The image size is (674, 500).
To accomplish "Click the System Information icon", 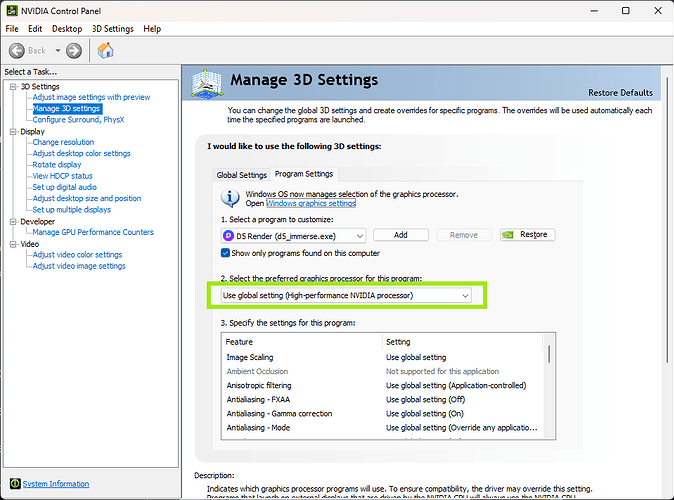I will coord(13,484).
